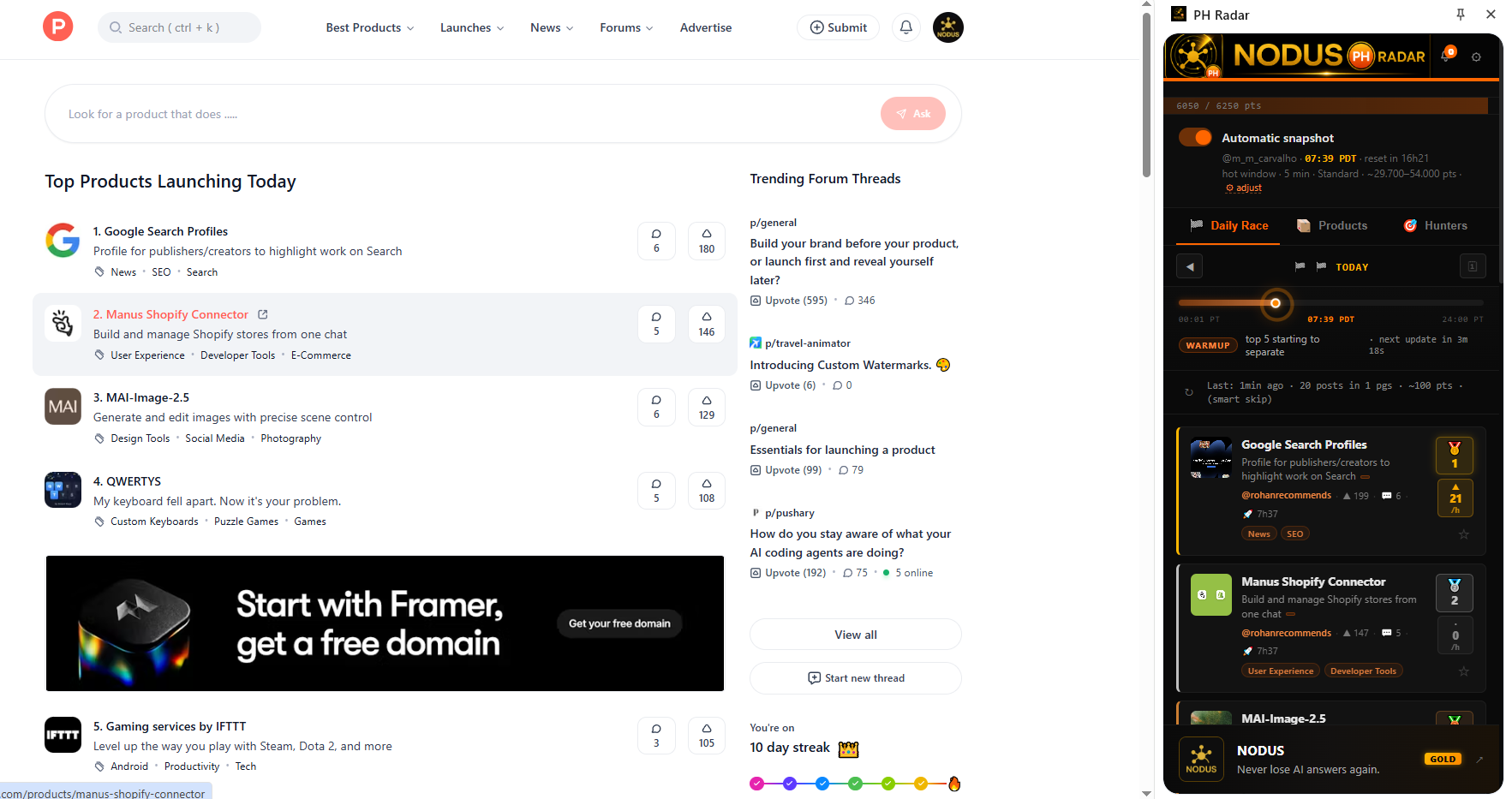Upvote Gaming services by IFTTT

[707, 736]
